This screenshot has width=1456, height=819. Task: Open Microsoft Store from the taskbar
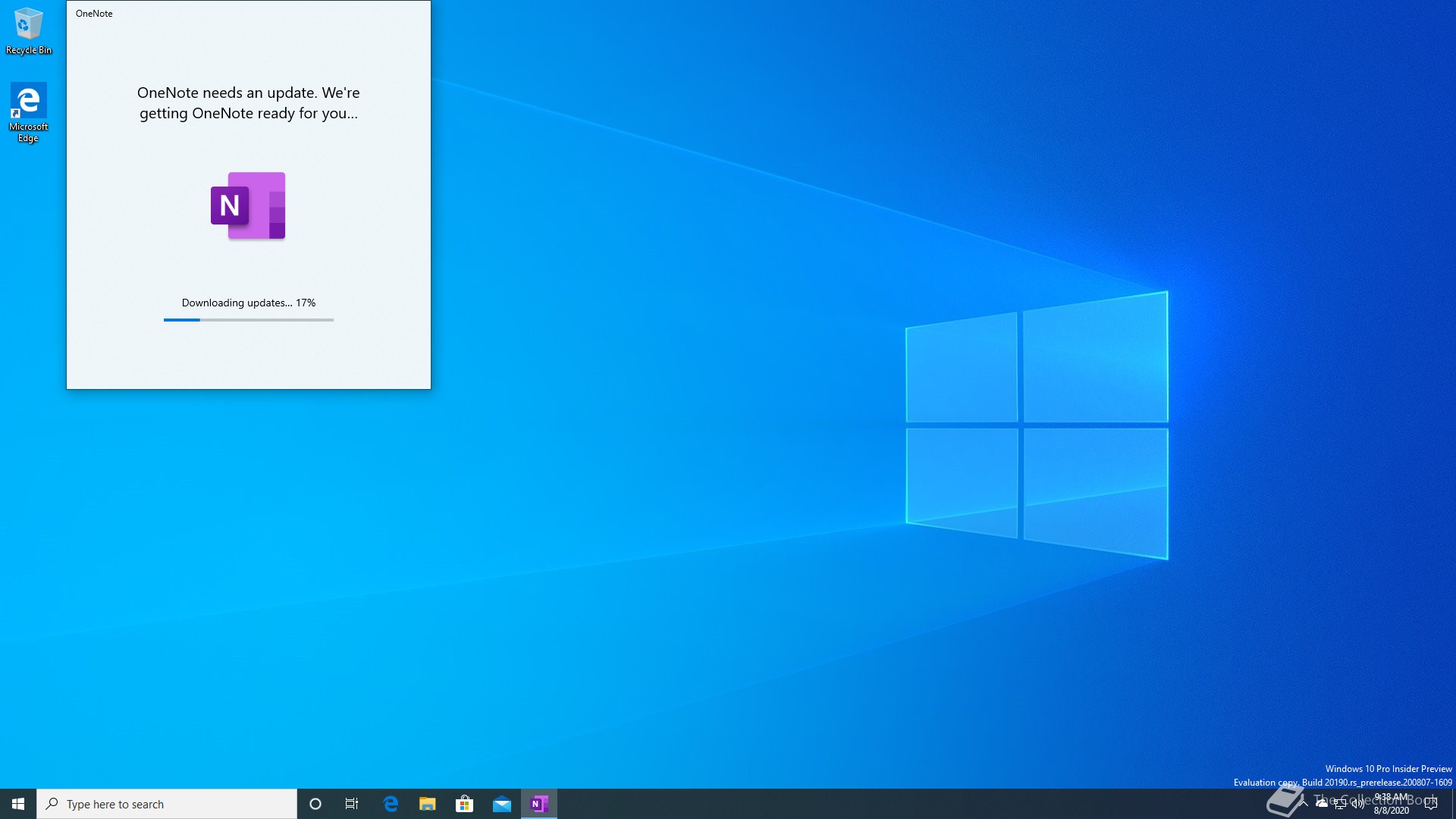pyautogui.click(x=465, y=804)
